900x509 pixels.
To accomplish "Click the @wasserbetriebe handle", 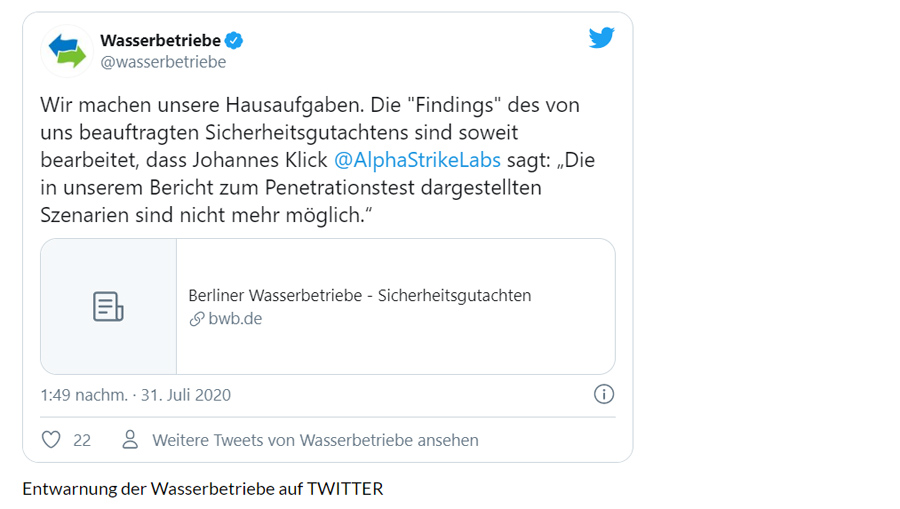I will (x=163, y=62).
